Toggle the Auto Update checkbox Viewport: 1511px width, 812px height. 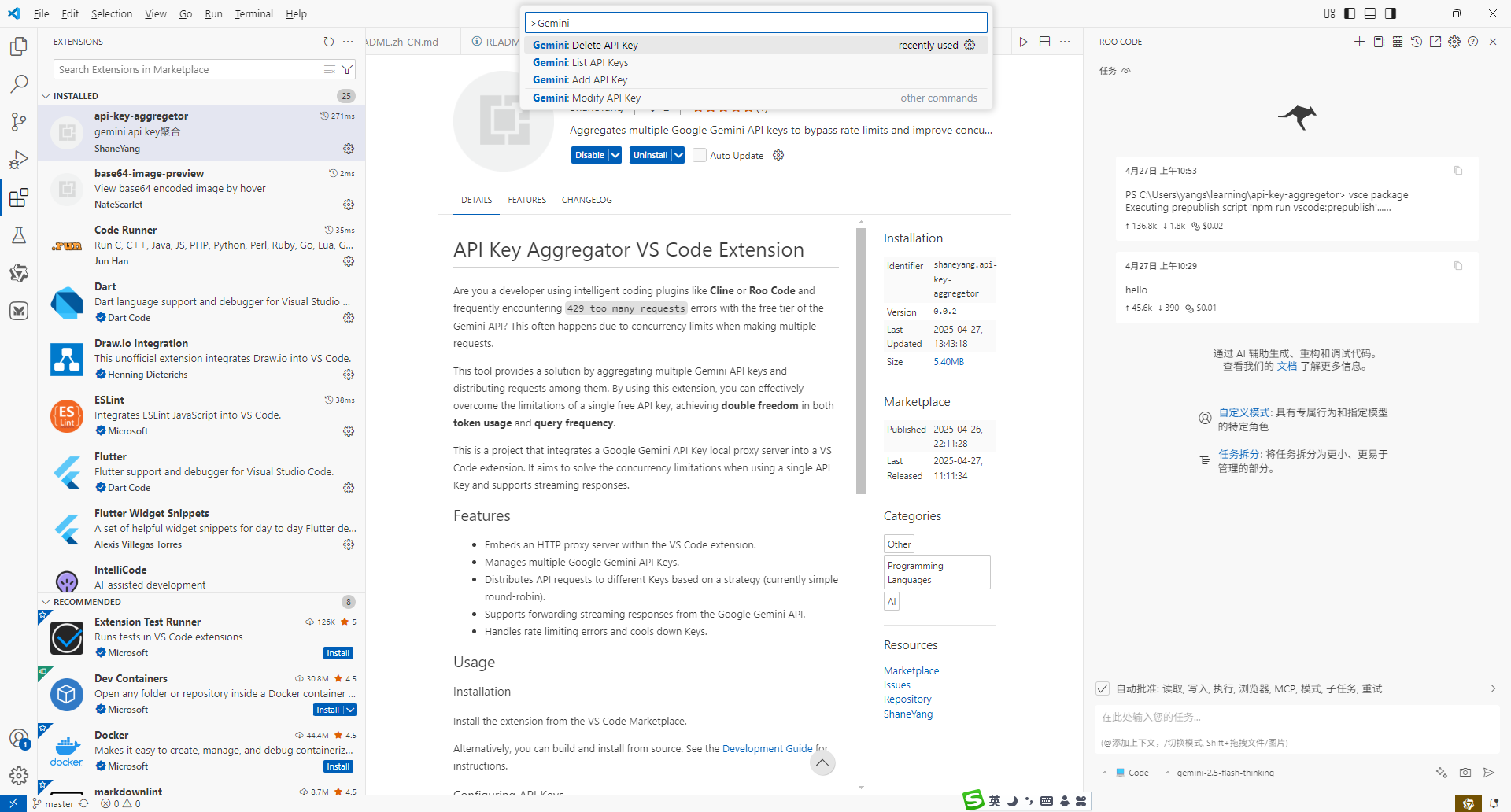[x=700, y=155]
